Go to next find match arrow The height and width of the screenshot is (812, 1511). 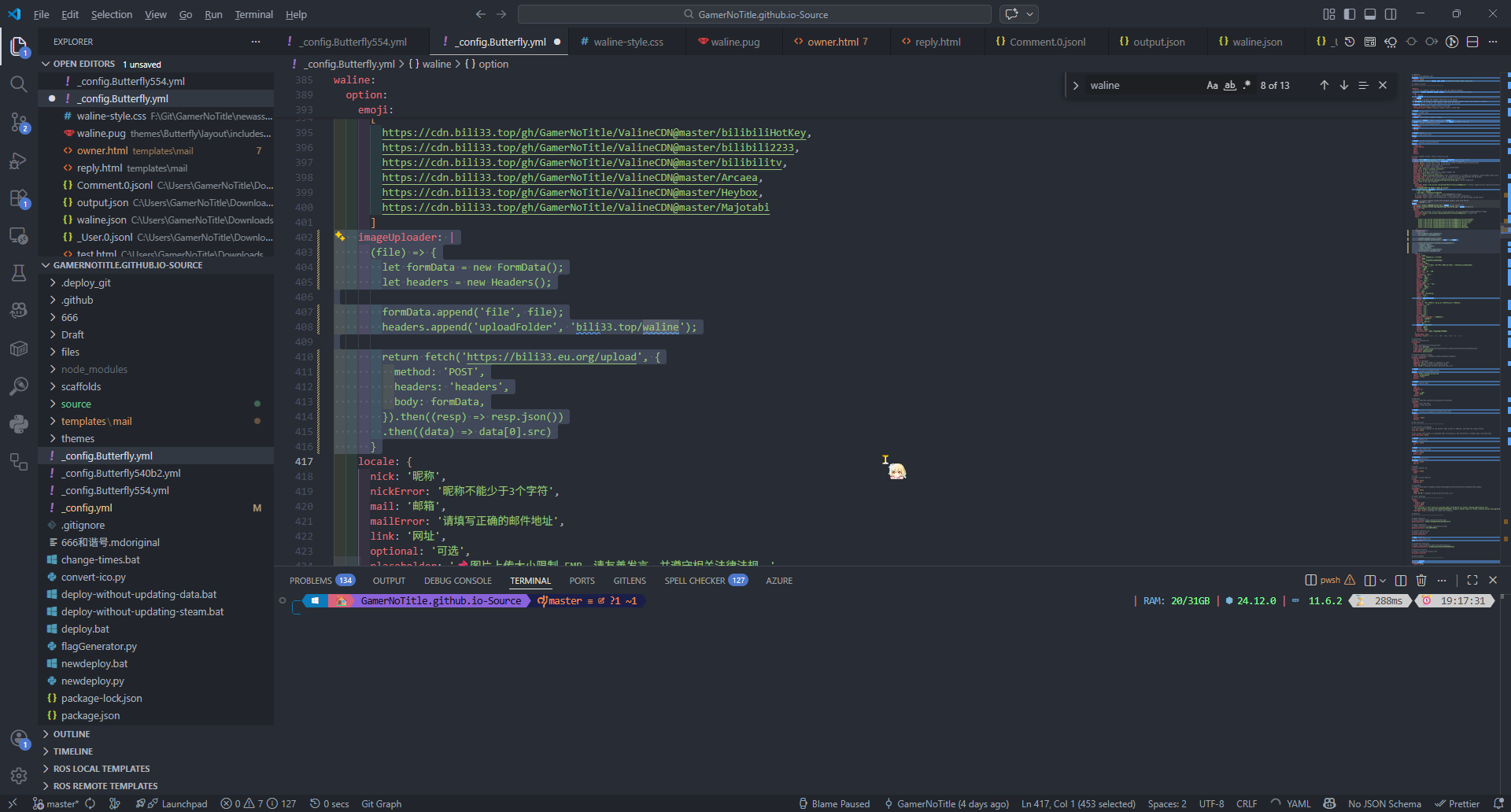click(x=1343, y=85)
